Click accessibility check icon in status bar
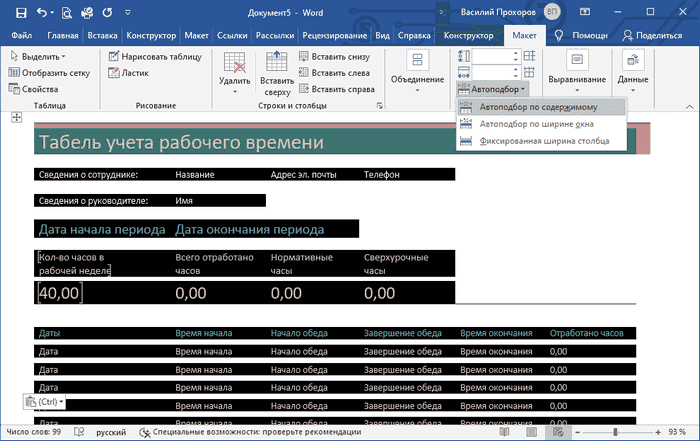 [145, 432]
